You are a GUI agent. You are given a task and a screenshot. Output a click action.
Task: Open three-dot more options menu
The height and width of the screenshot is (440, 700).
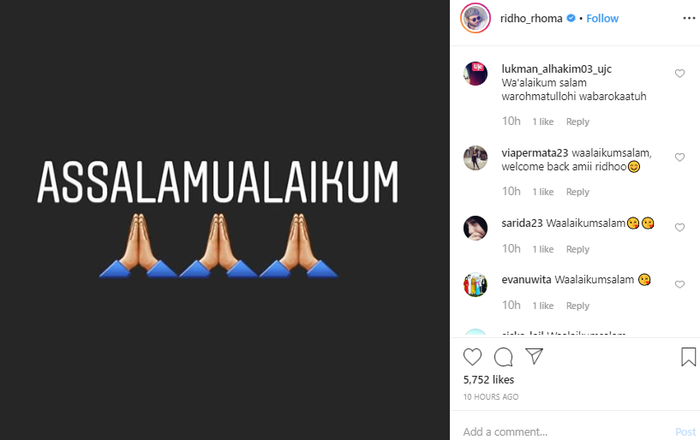689,18
